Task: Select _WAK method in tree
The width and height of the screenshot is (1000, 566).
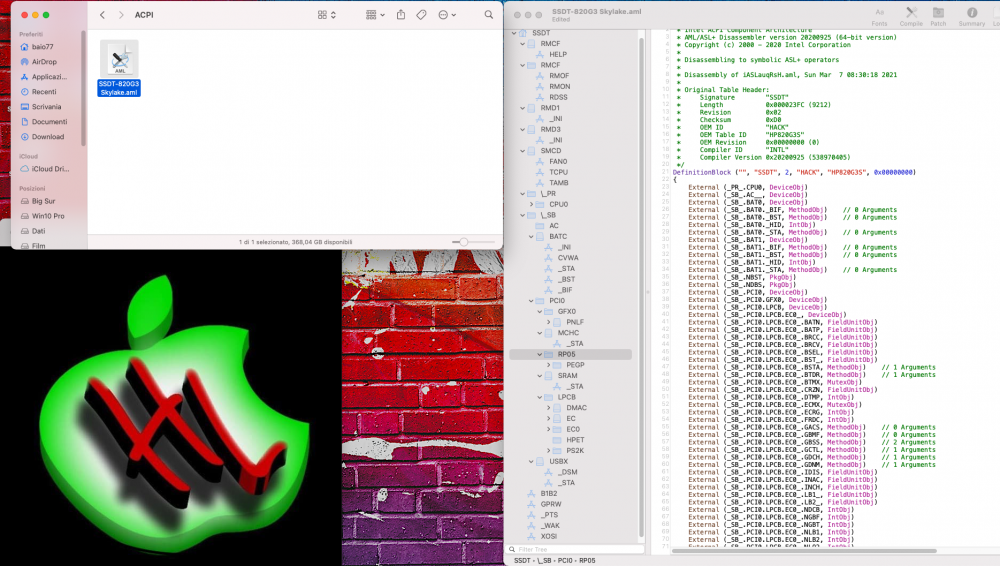Action: point(550,526)
